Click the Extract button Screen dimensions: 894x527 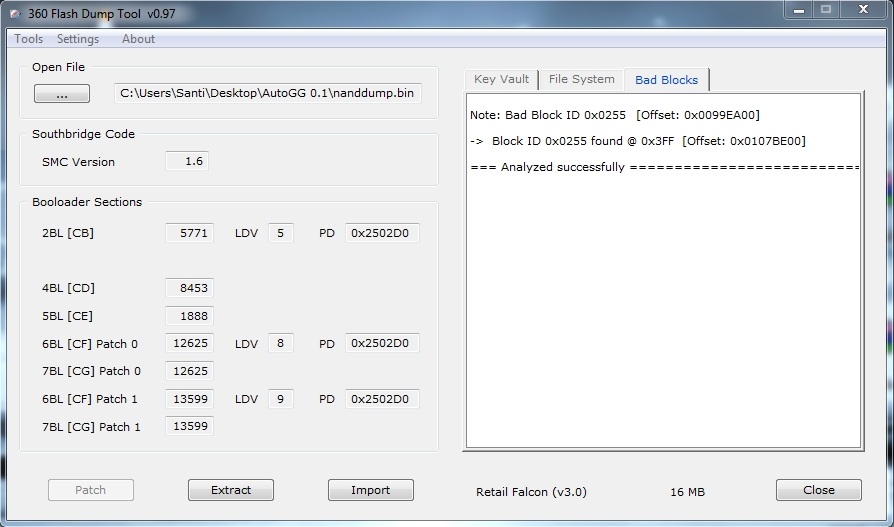[231, 490]
